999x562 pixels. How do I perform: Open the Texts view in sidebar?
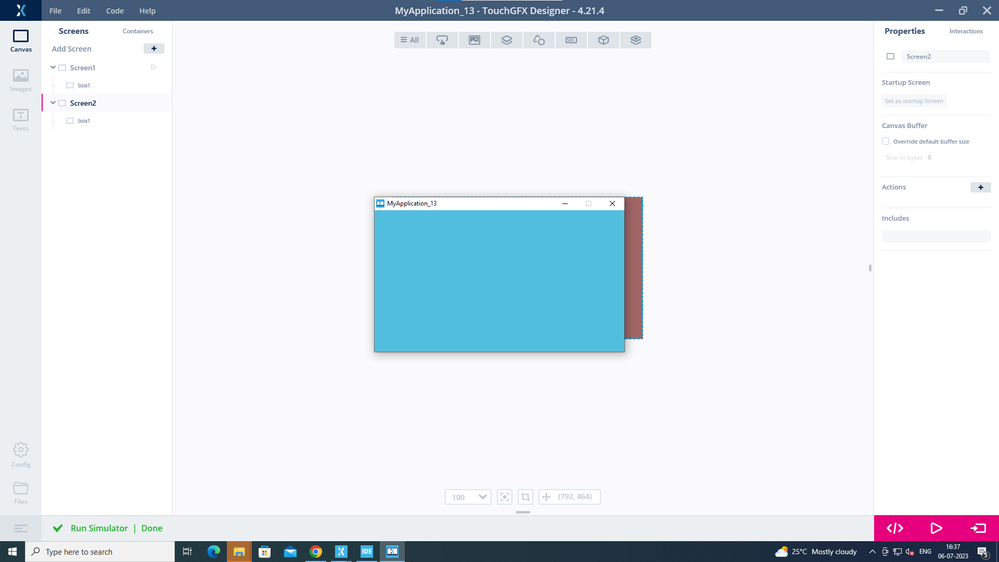[x=20, y=120]
